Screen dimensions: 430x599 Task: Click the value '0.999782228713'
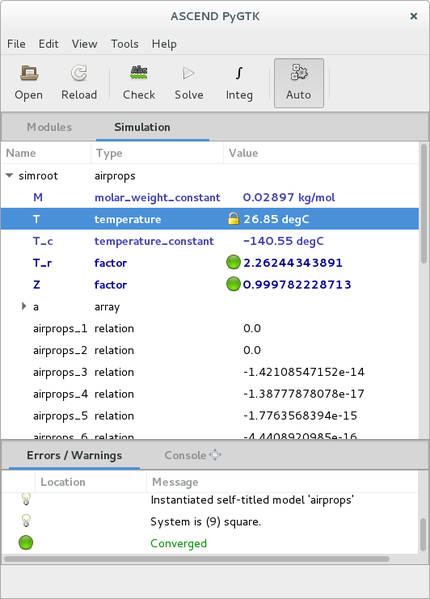(x=297, y=285)
